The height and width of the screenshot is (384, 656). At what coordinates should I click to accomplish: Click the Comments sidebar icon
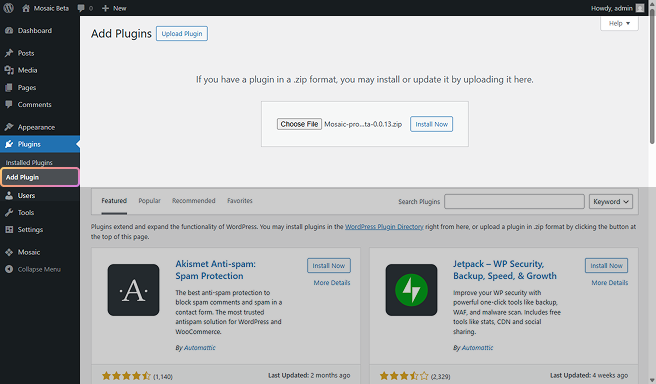[9, 105]
